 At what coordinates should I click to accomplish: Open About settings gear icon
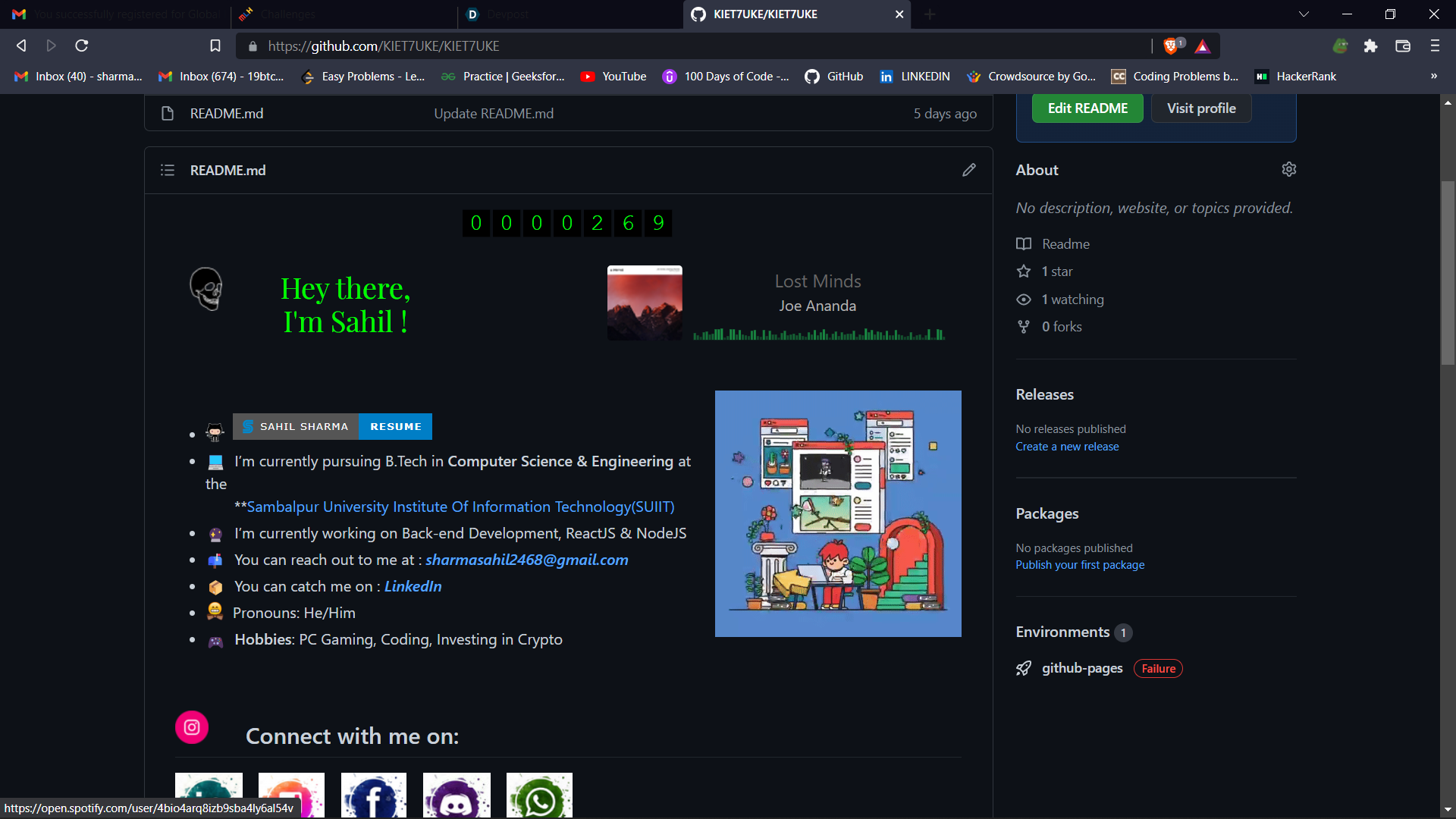1288,169
